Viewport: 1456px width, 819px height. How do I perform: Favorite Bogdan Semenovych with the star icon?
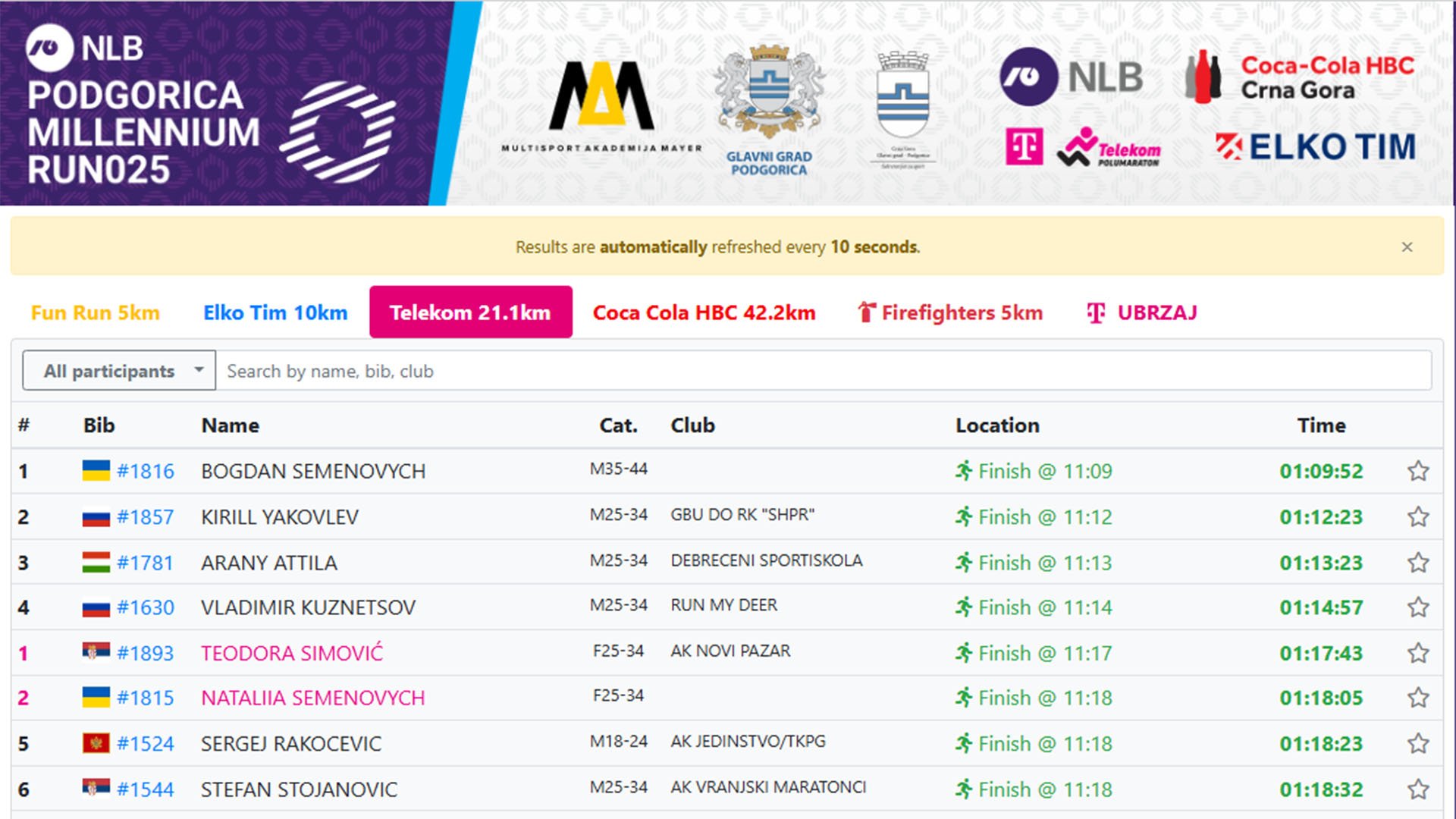click(x=1418, y=471)
